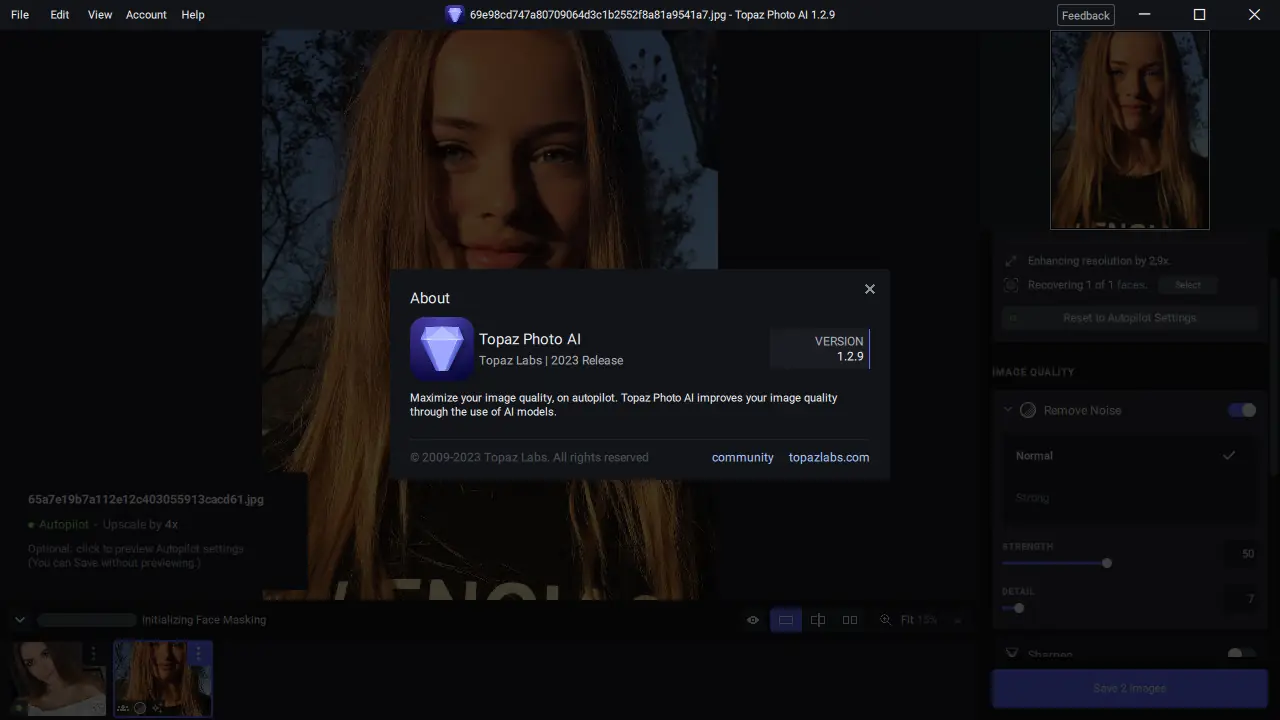Screen dimensions: 1280x720
Task: Open the Fit zoom dropdown arrow
Action: coord(957,621)
